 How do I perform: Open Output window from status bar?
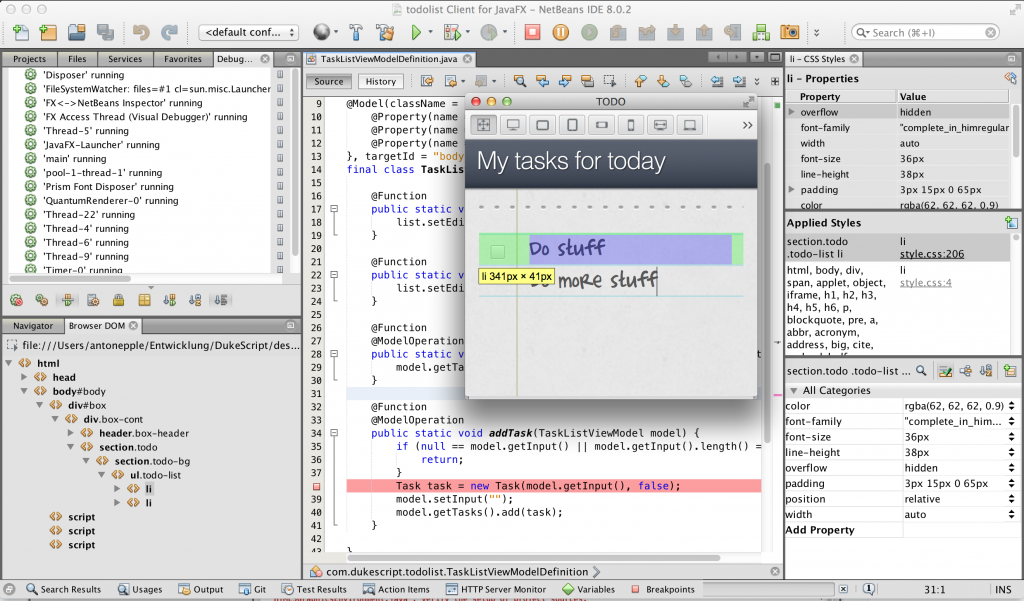[200, 589]
